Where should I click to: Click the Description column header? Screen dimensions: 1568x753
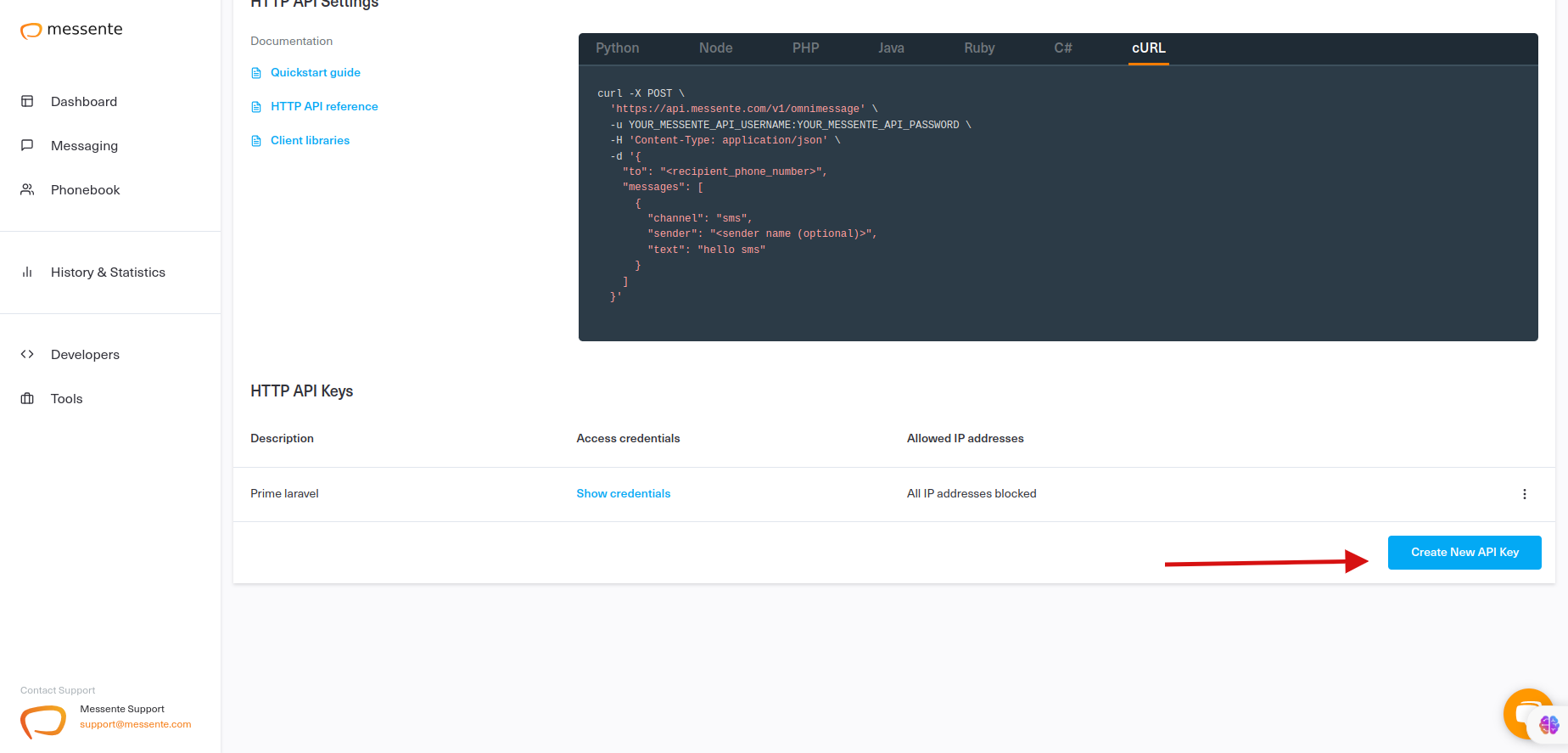click(282, 439)
